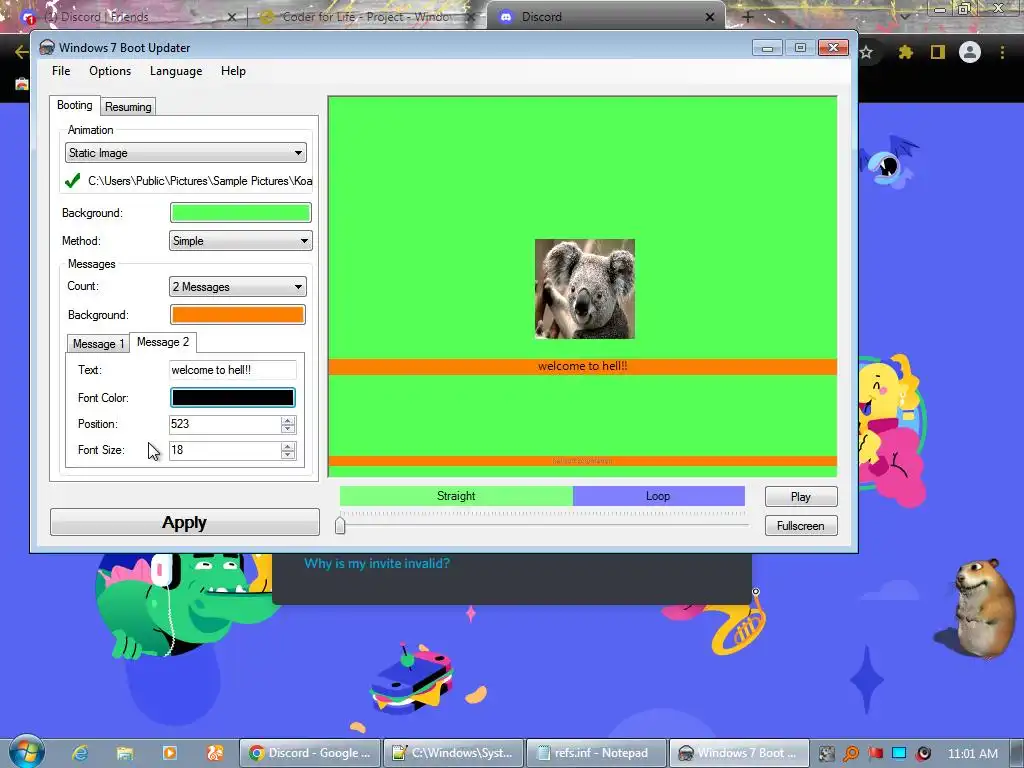
Task: Pick the orange Messages Background color swatch
Action: (x=237, y=315)
